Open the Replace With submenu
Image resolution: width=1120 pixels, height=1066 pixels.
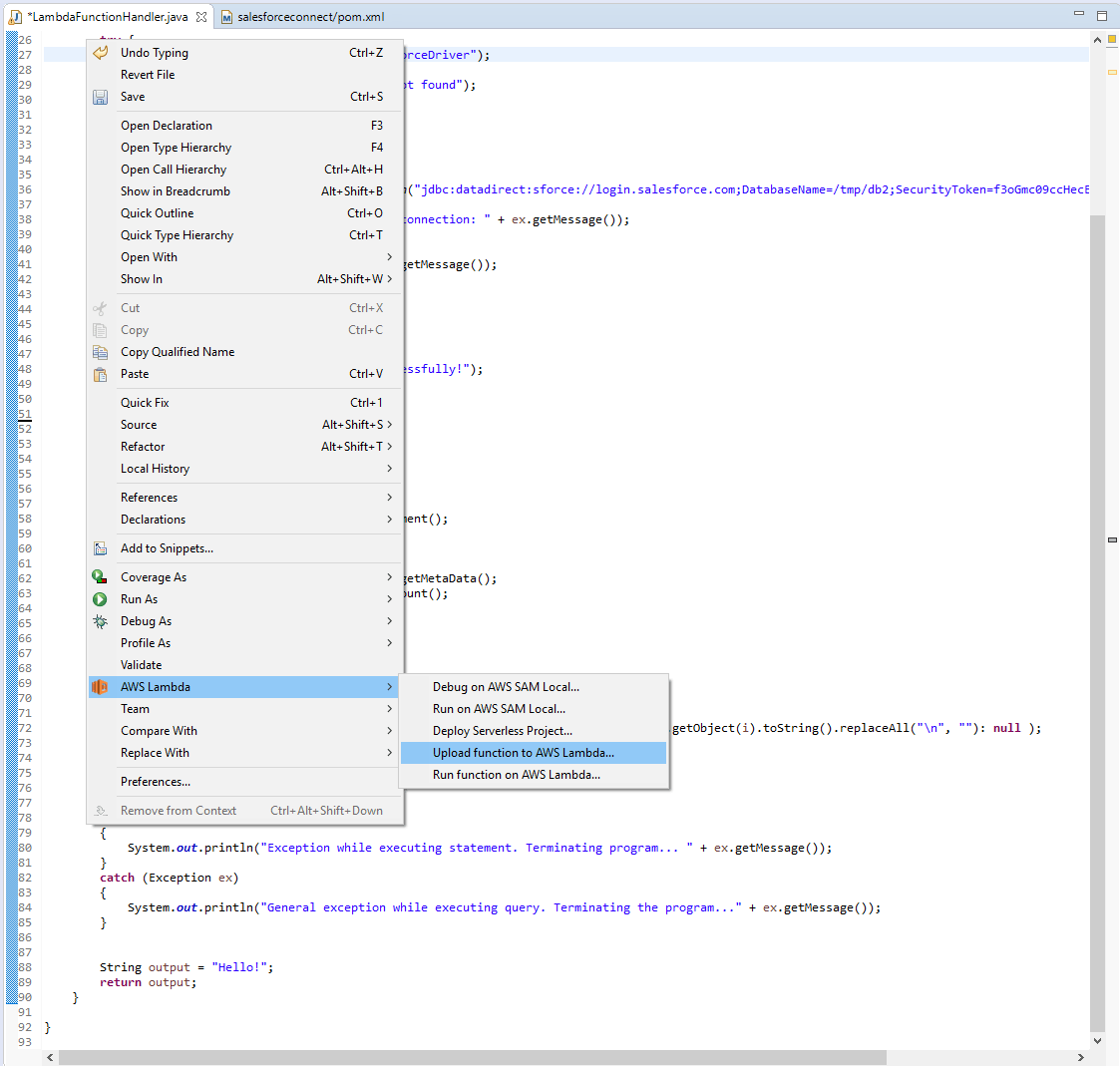click(x=245, y=753)
